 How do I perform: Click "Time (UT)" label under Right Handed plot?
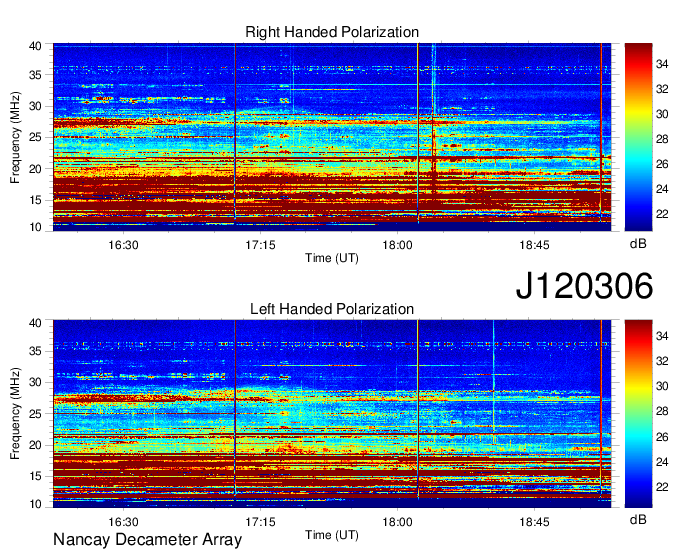point(332,258)
